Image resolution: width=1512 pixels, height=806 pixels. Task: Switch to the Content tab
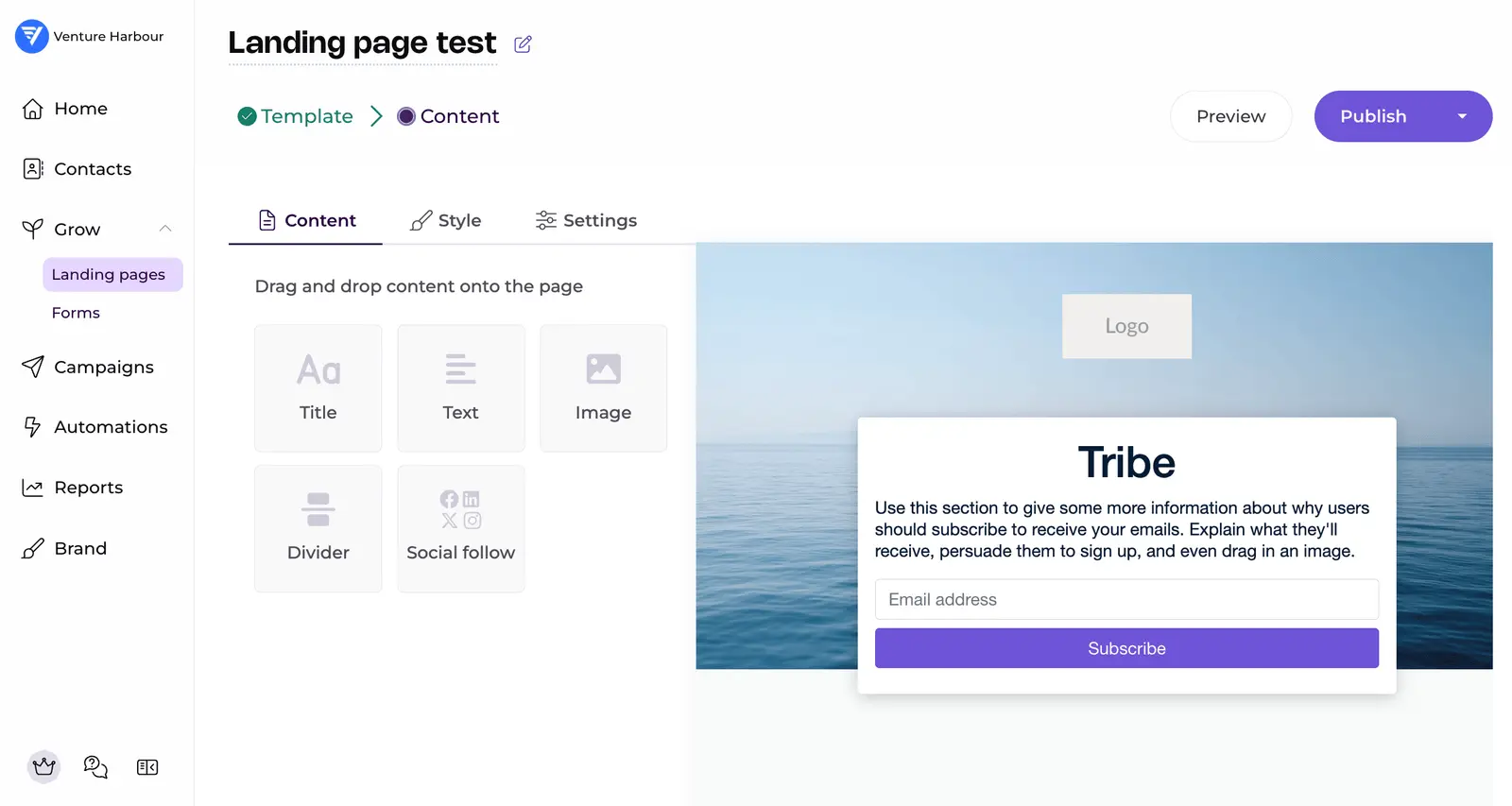(306, 220)
